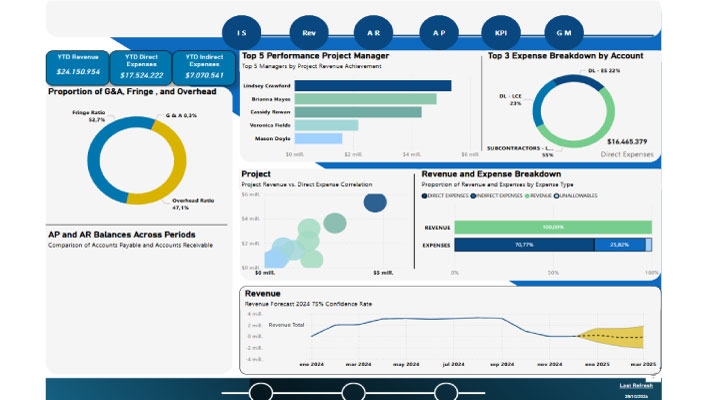Select the dark blue project scatter bubble

pyautogui.click(x=375, y=203)
